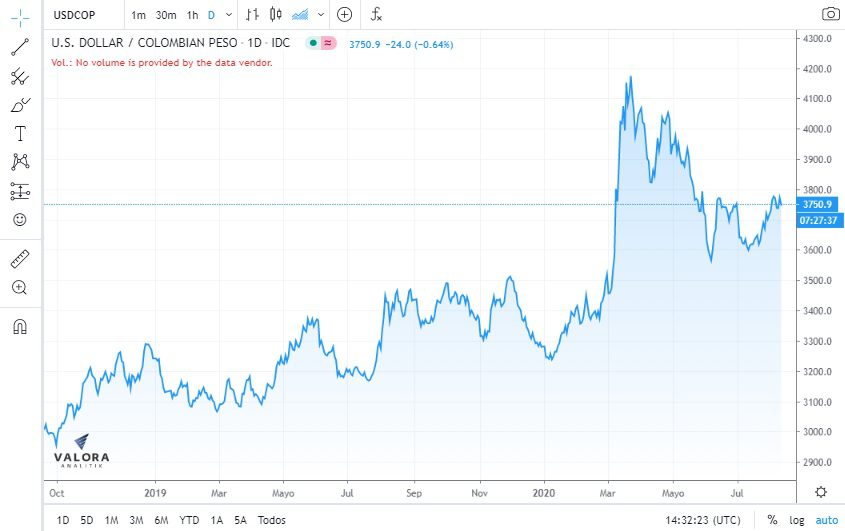Screen dimensions: 845x531
Task: Click the 07:27:37 countdown label
Action: pyautogui.click(x=819, y=220)
